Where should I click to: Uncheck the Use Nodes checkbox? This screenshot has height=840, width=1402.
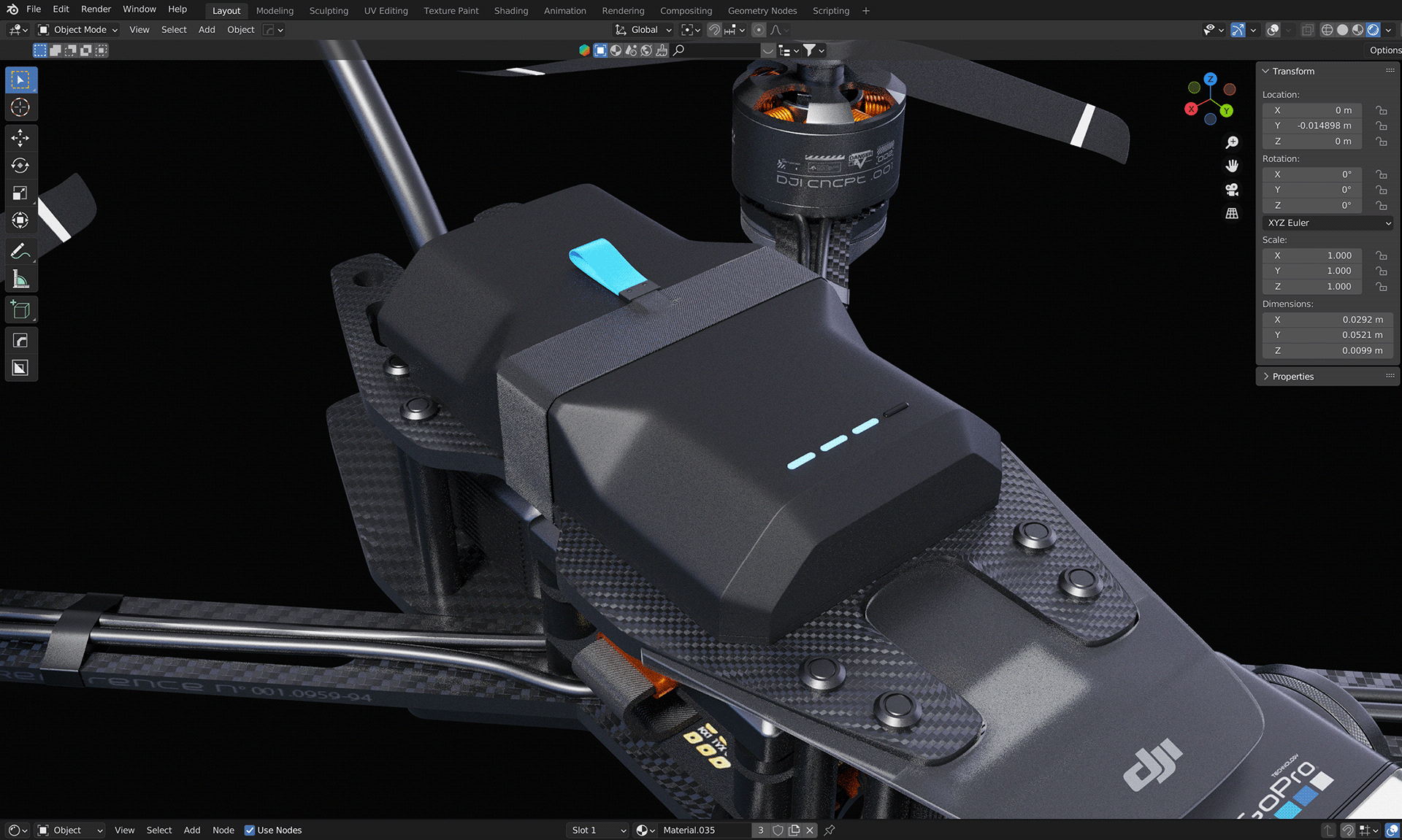(250, 830)
